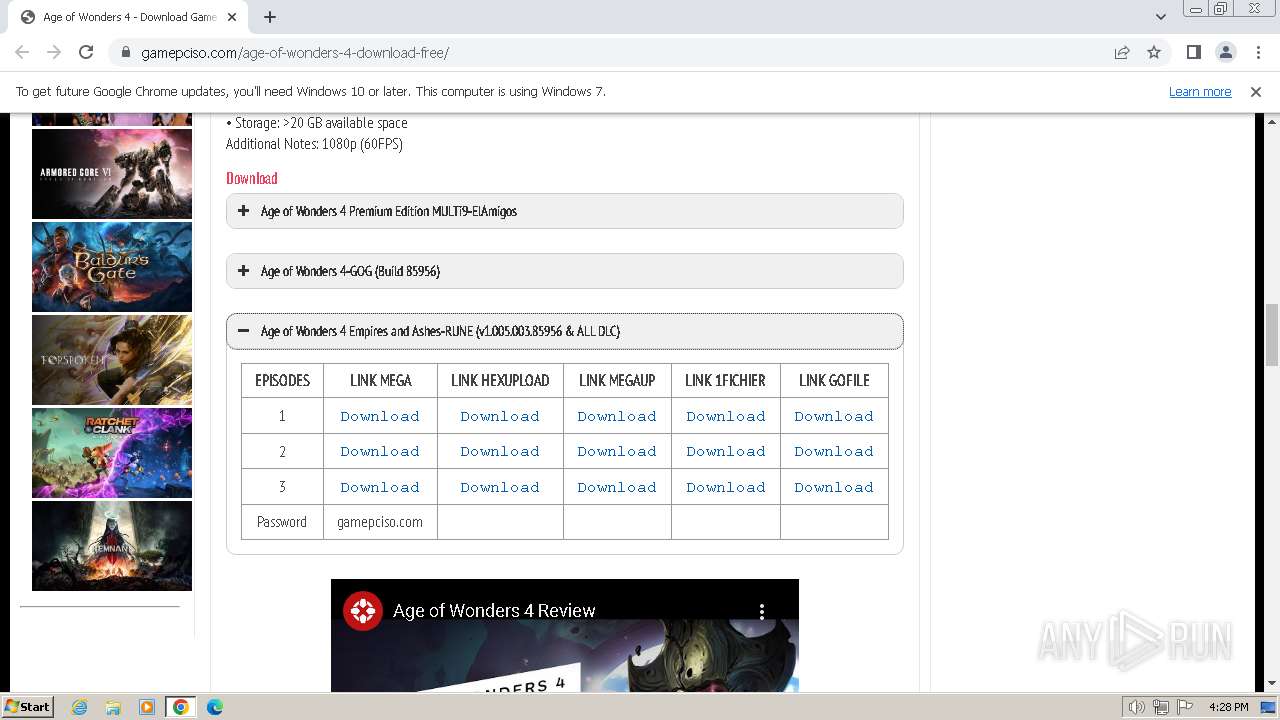Open Windows Explorer from taskbar

tap(113, 707)
